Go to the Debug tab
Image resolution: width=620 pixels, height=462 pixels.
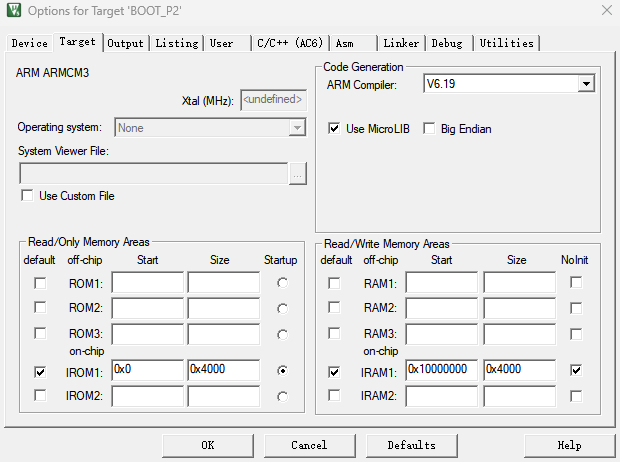point(447,43)
